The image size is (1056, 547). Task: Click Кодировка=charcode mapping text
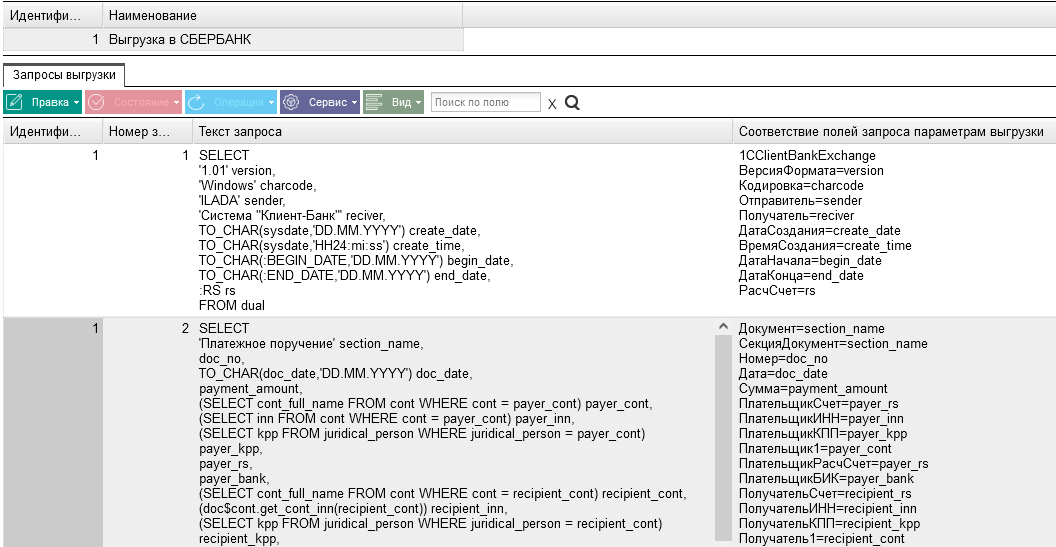pos(801,185)
